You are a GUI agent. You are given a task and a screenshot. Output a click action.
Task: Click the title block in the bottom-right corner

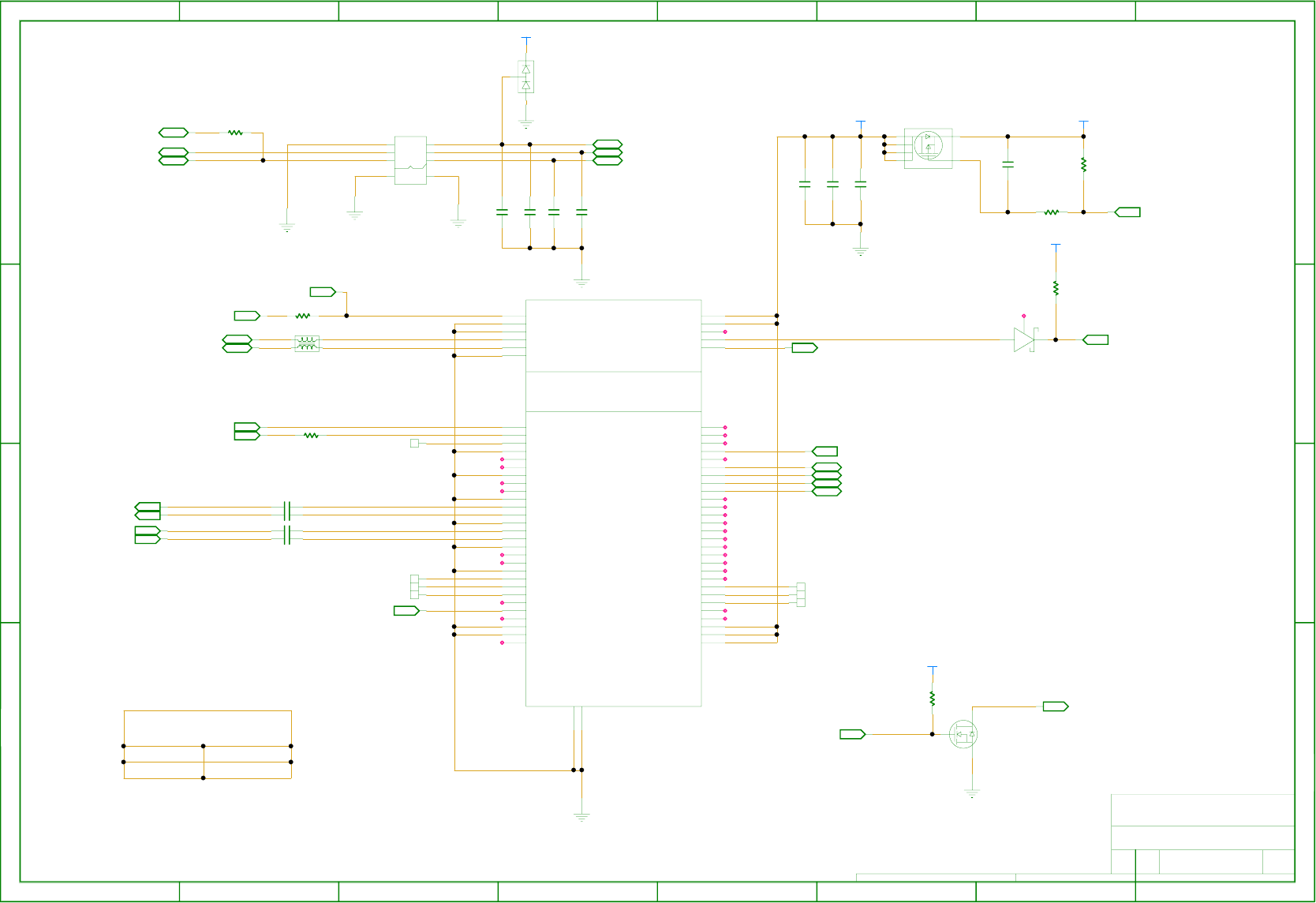click(1202, 834)
